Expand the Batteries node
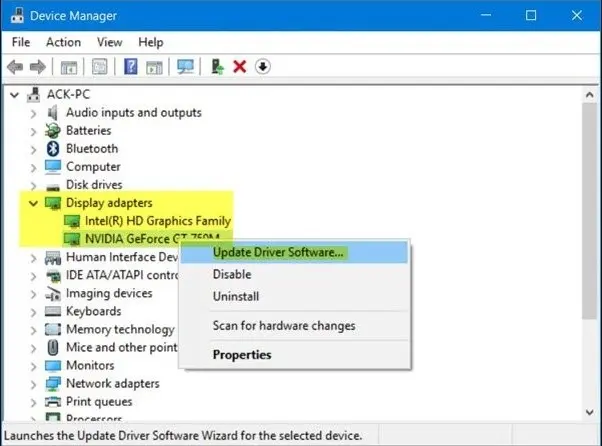Screen dimensions: 602x446 [x=33, y=132]
